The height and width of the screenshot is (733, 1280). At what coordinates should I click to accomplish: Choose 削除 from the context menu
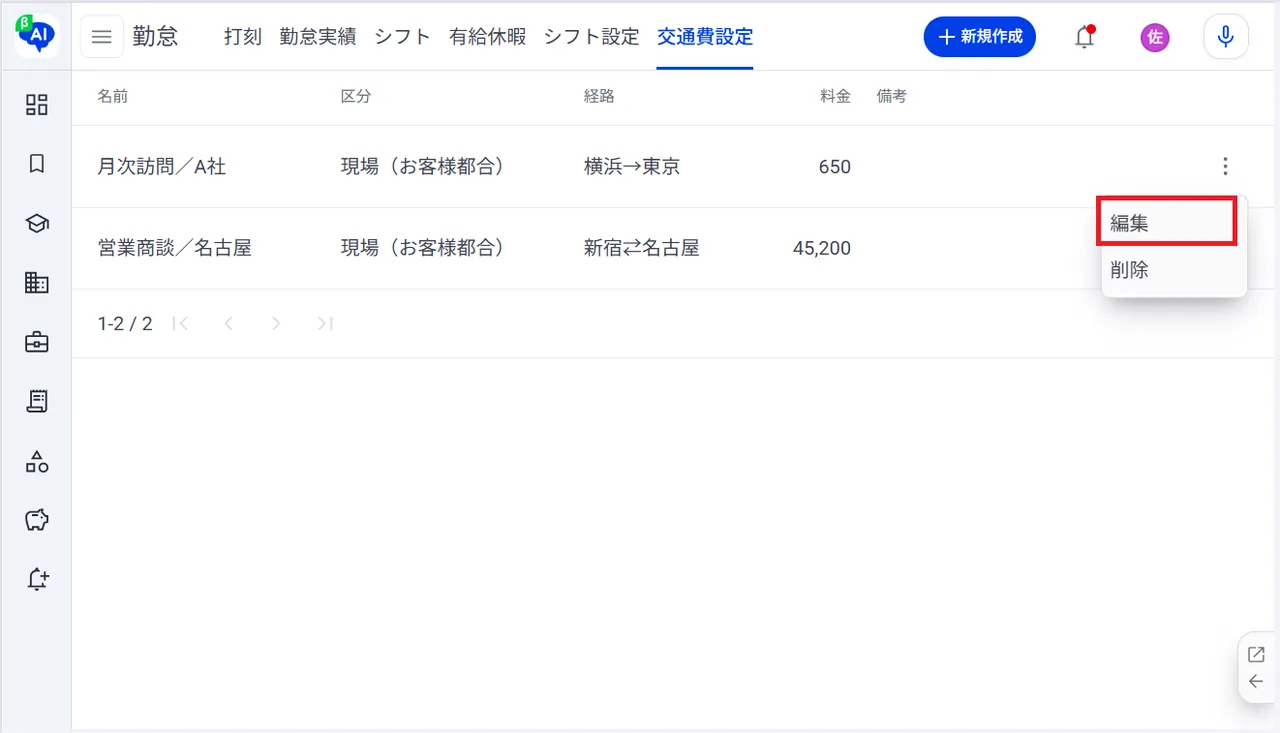pos(1174,269)
